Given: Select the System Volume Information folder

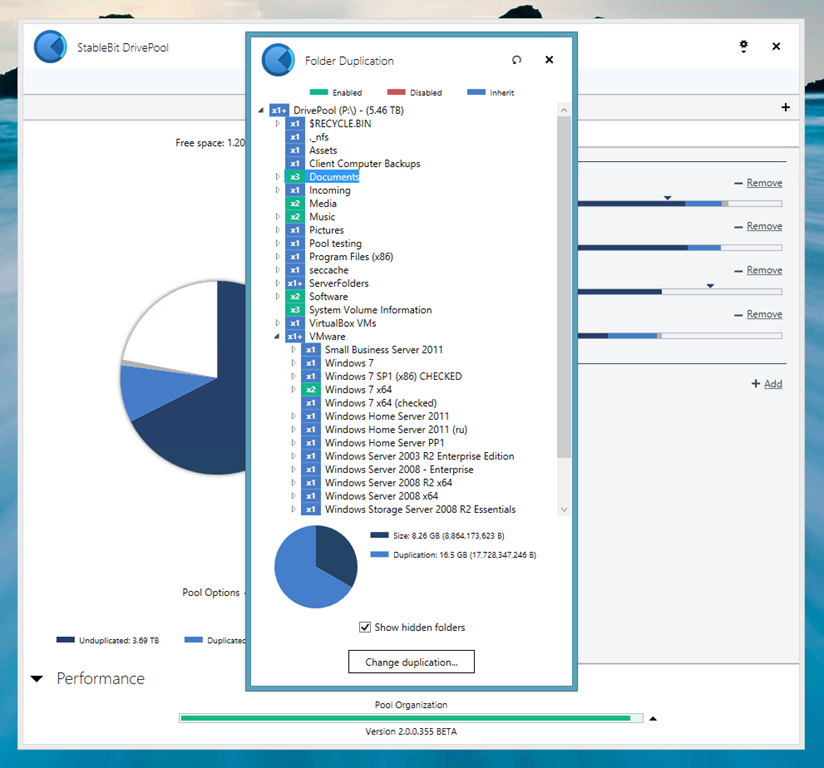Looking at the screenshot, I should (370, 310).
